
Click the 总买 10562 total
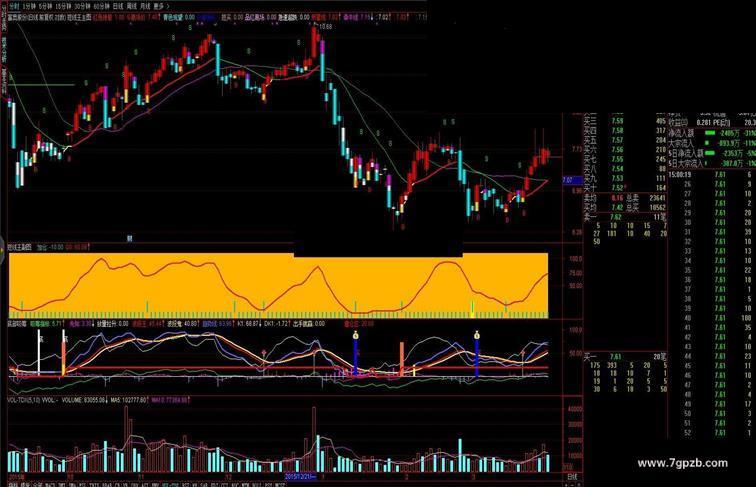pyautogui.click(x=646, y=207)
